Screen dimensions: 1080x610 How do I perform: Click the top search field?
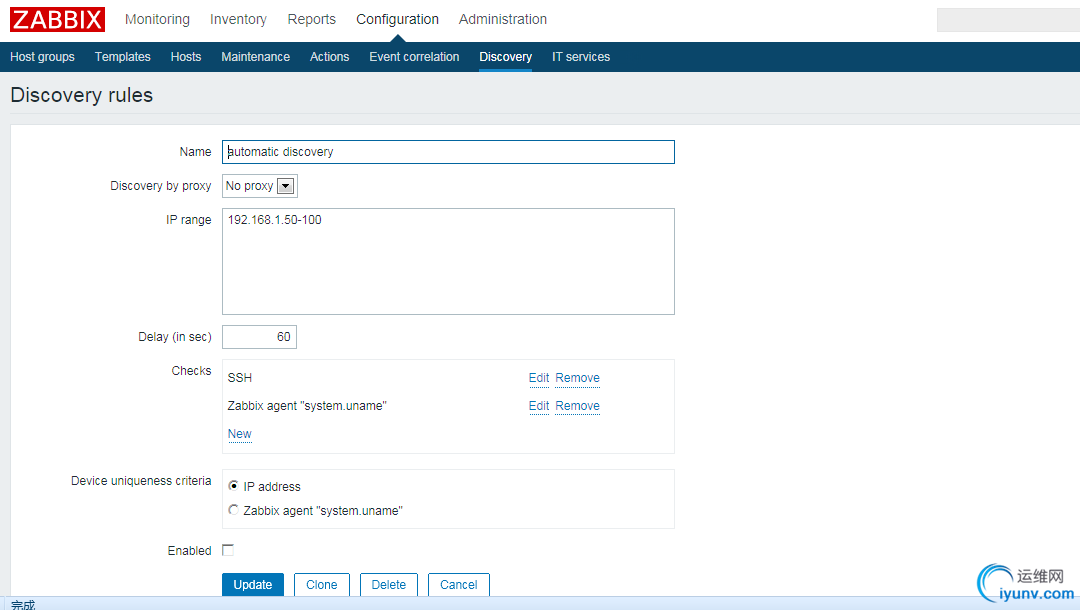pyautogui.click(x=1008, y=20)
